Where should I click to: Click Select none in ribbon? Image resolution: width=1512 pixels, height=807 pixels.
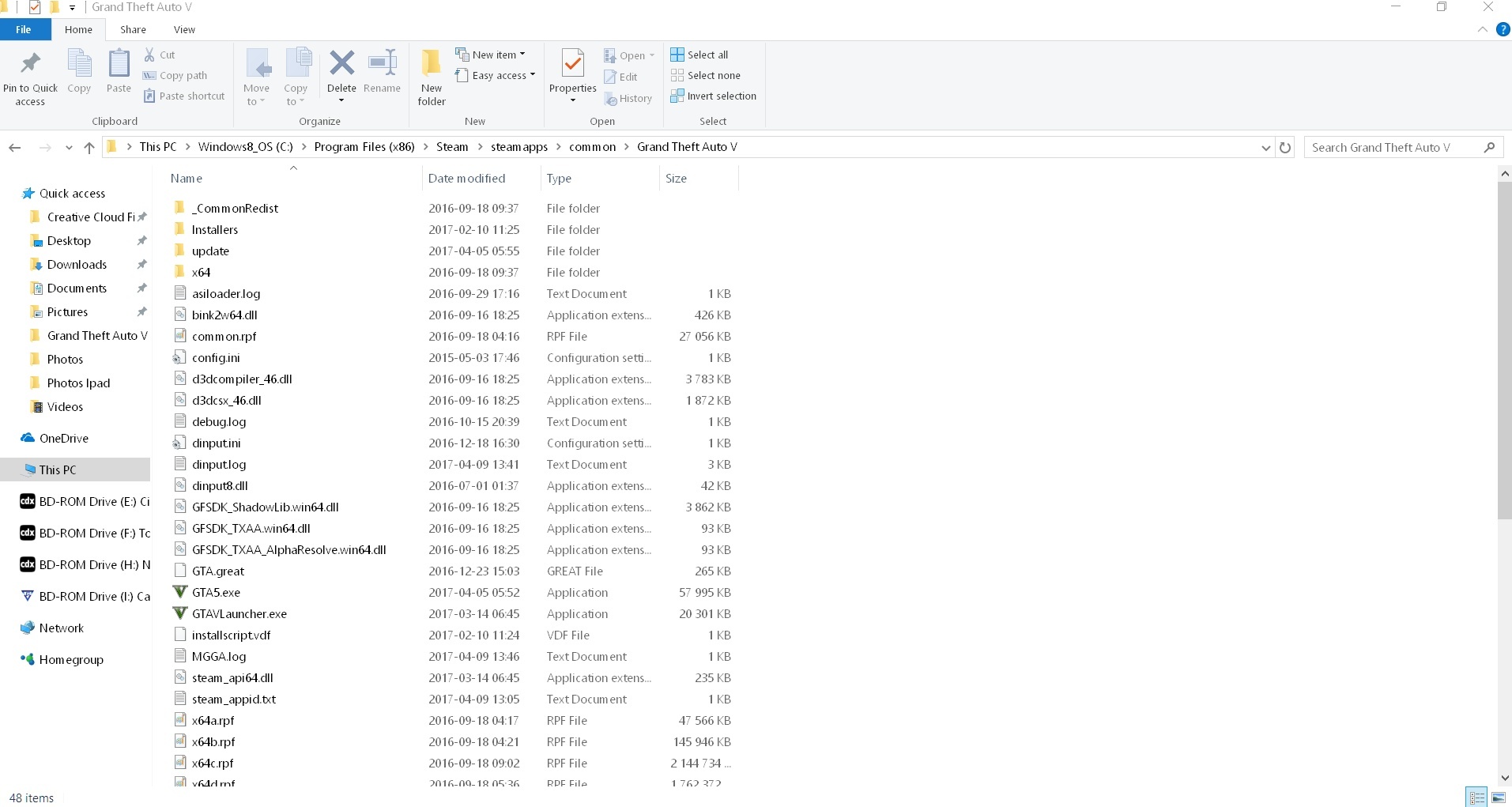tap(706, 75)
